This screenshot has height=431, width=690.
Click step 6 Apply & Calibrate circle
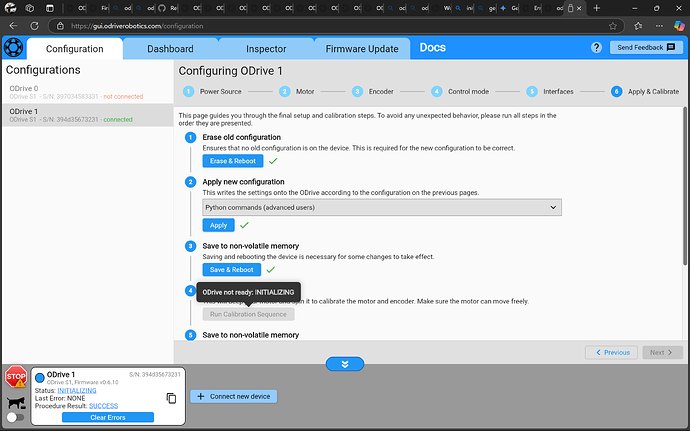pos(617,92)
